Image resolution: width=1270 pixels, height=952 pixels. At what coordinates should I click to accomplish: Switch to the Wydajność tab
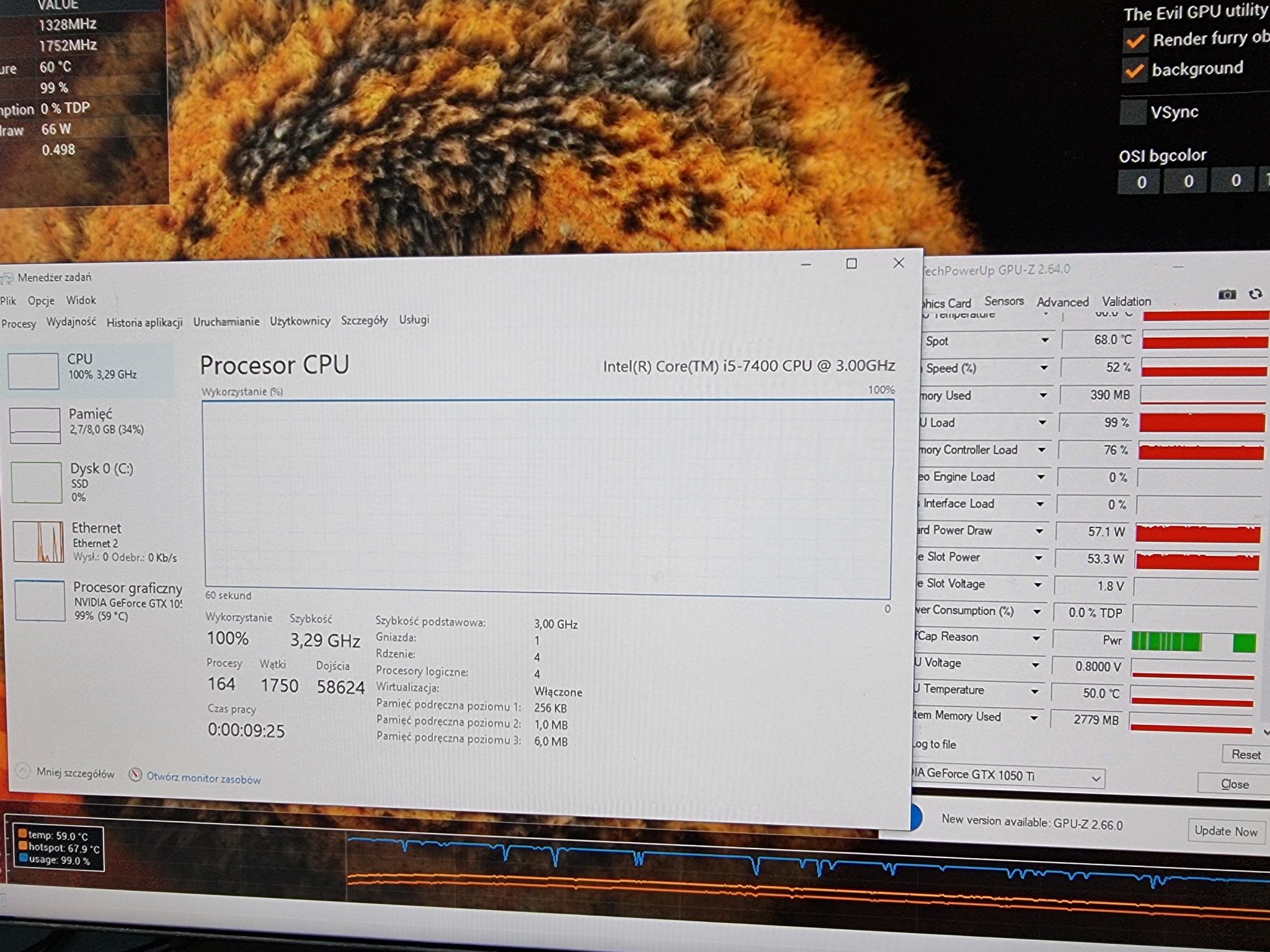[71, 322]
